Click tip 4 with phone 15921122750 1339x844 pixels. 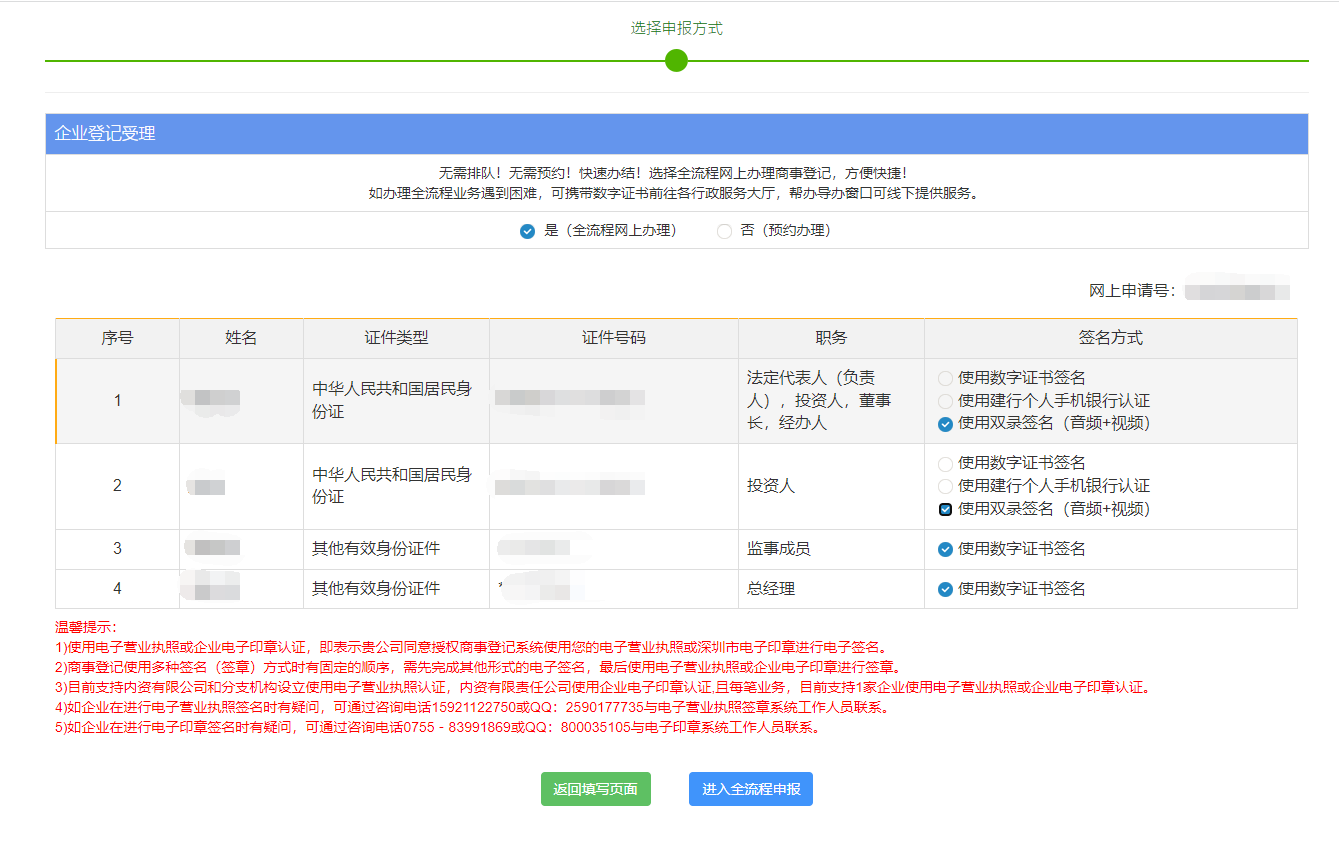point(472,707)
